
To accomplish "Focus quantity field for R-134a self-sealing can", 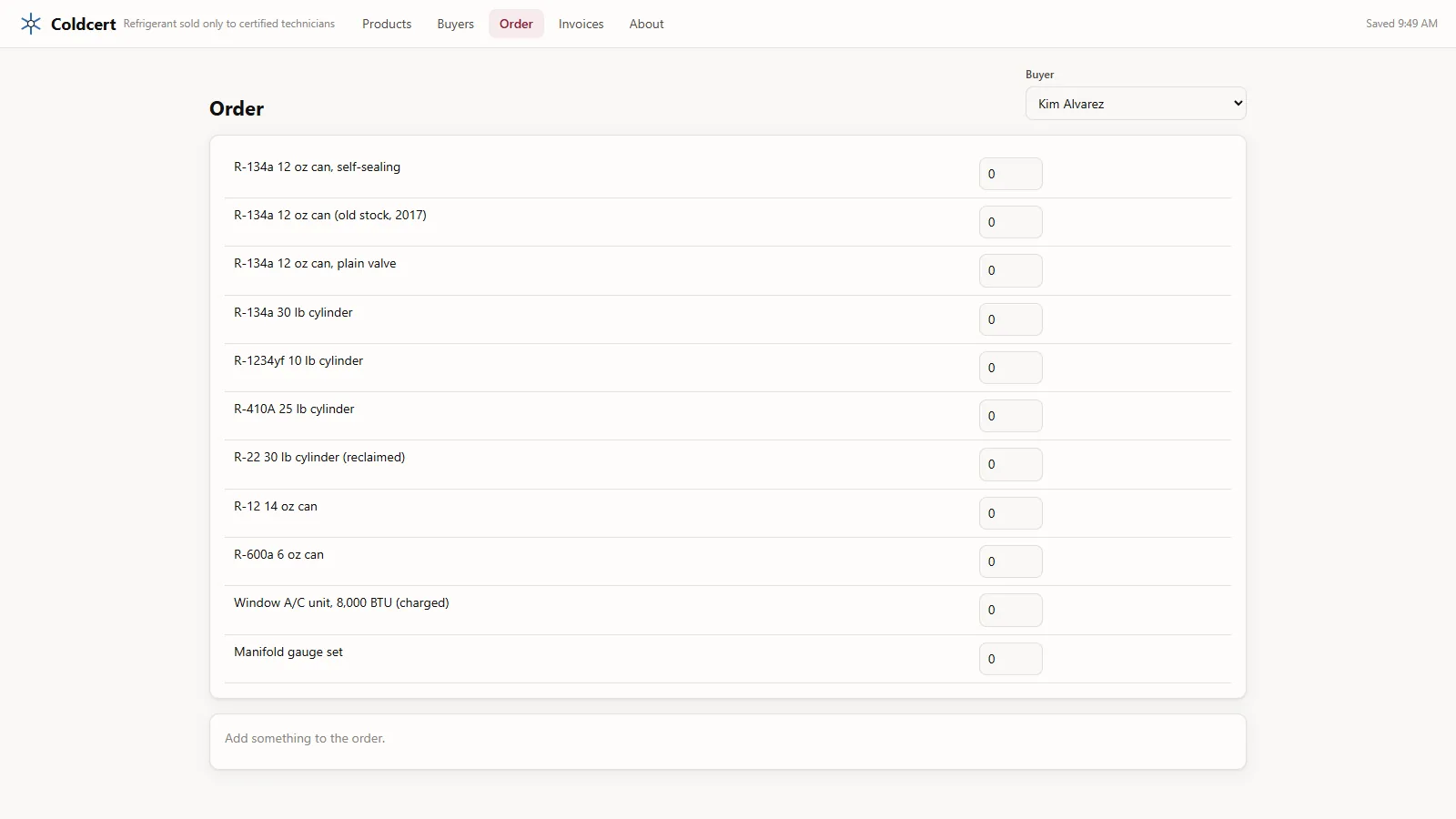I will 1010,174.
